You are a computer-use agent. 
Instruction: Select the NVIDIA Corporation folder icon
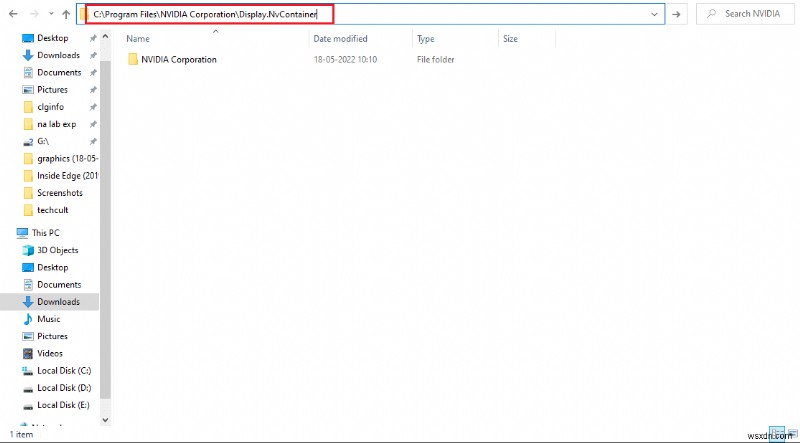coord(133,60)
